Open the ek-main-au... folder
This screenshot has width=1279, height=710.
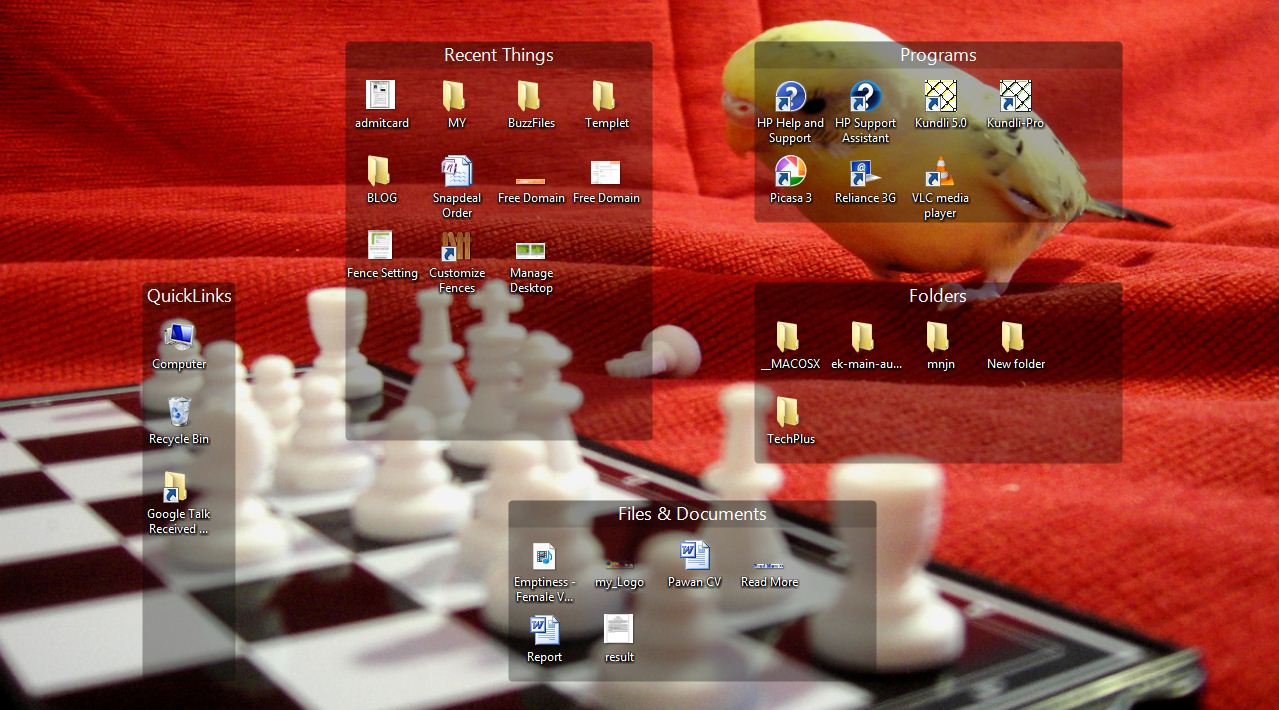(x=865, y=337)
